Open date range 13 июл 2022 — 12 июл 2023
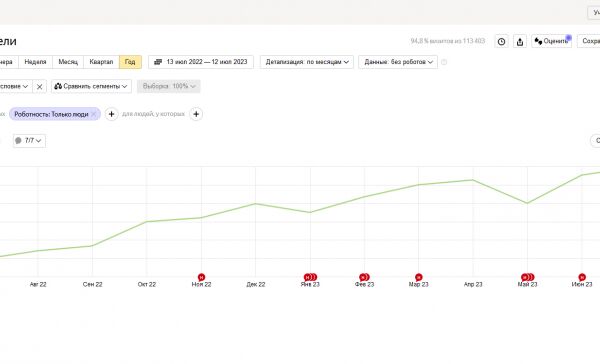Viewport: 600px width, 364px height. click(201, 62)
